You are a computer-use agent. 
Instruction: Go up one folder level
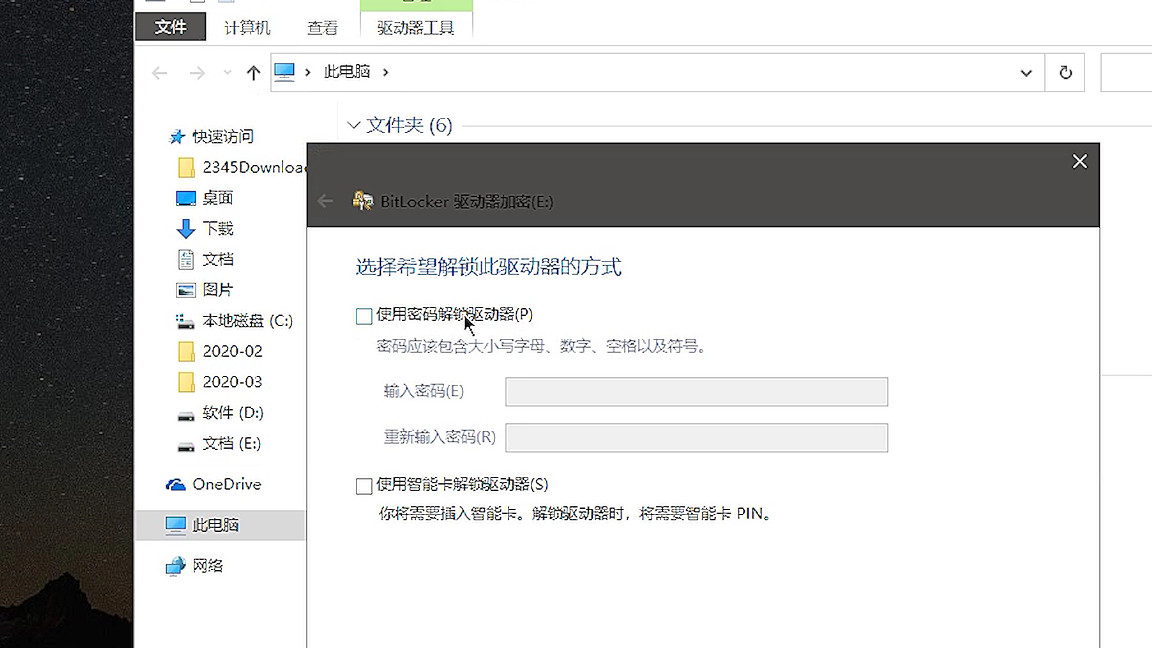253,73
